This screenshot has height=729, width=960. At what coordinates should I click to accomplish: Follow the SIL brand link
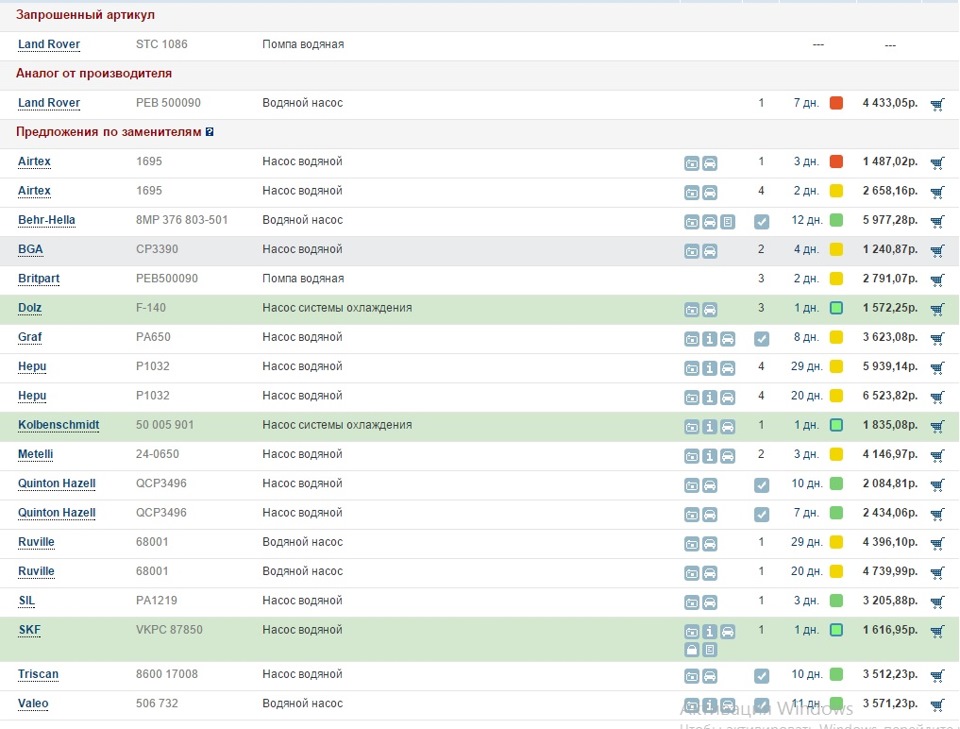26,601
